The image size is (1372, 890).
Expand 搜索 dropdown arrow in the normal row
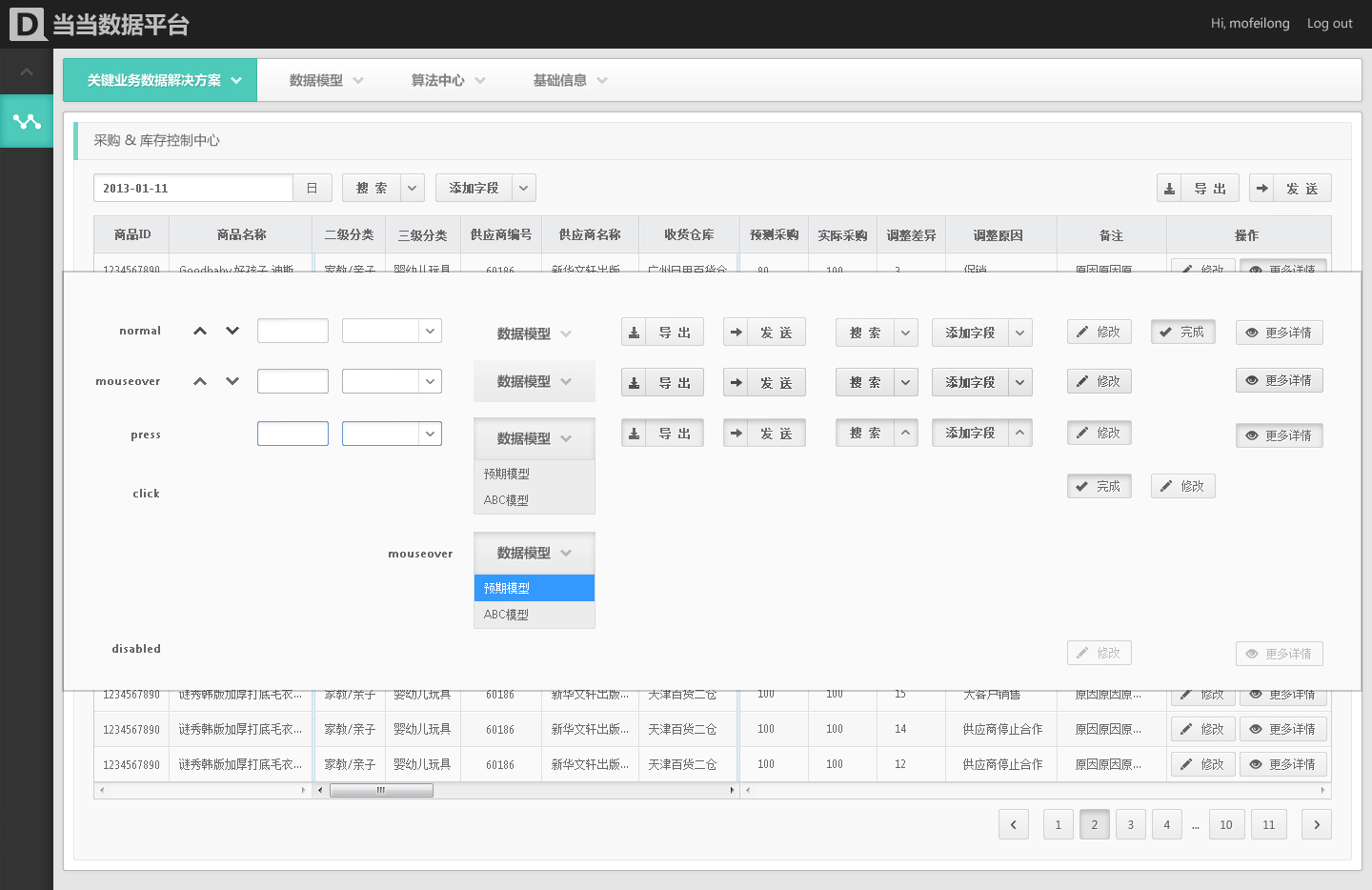click(x=905, y=333)
